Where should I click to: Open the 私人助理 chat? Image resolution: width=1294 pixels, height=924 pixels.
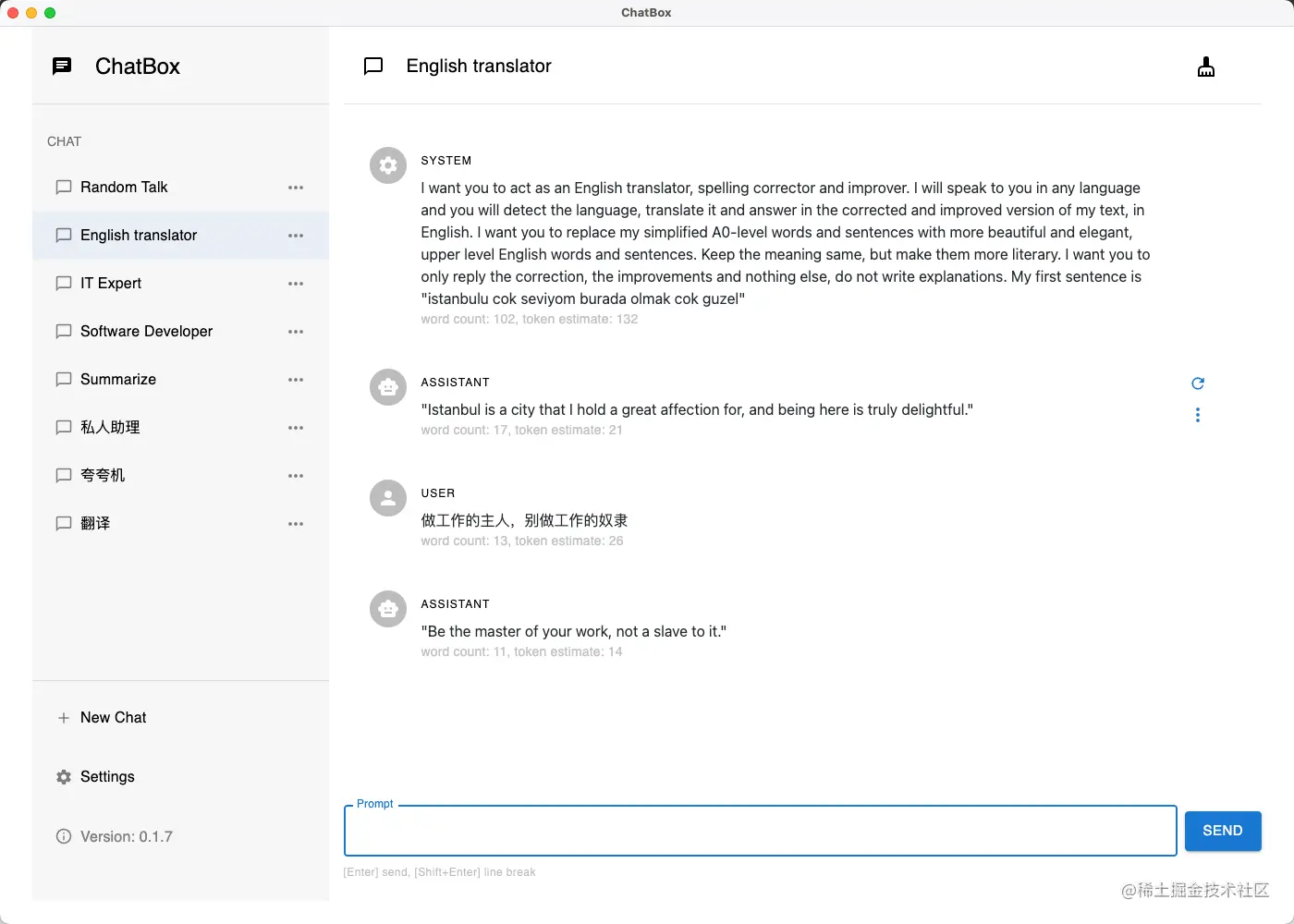(x=180, y=428)
